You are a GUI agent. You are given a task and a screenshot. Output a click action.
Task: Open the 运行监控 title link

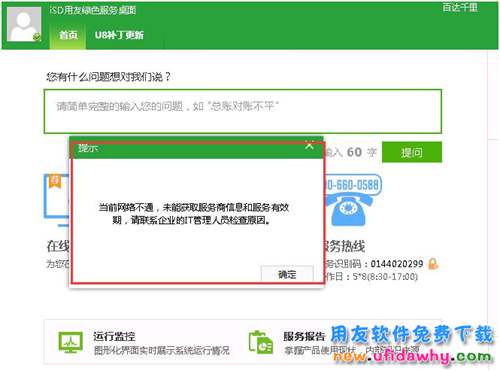click(x=114, y=336)
